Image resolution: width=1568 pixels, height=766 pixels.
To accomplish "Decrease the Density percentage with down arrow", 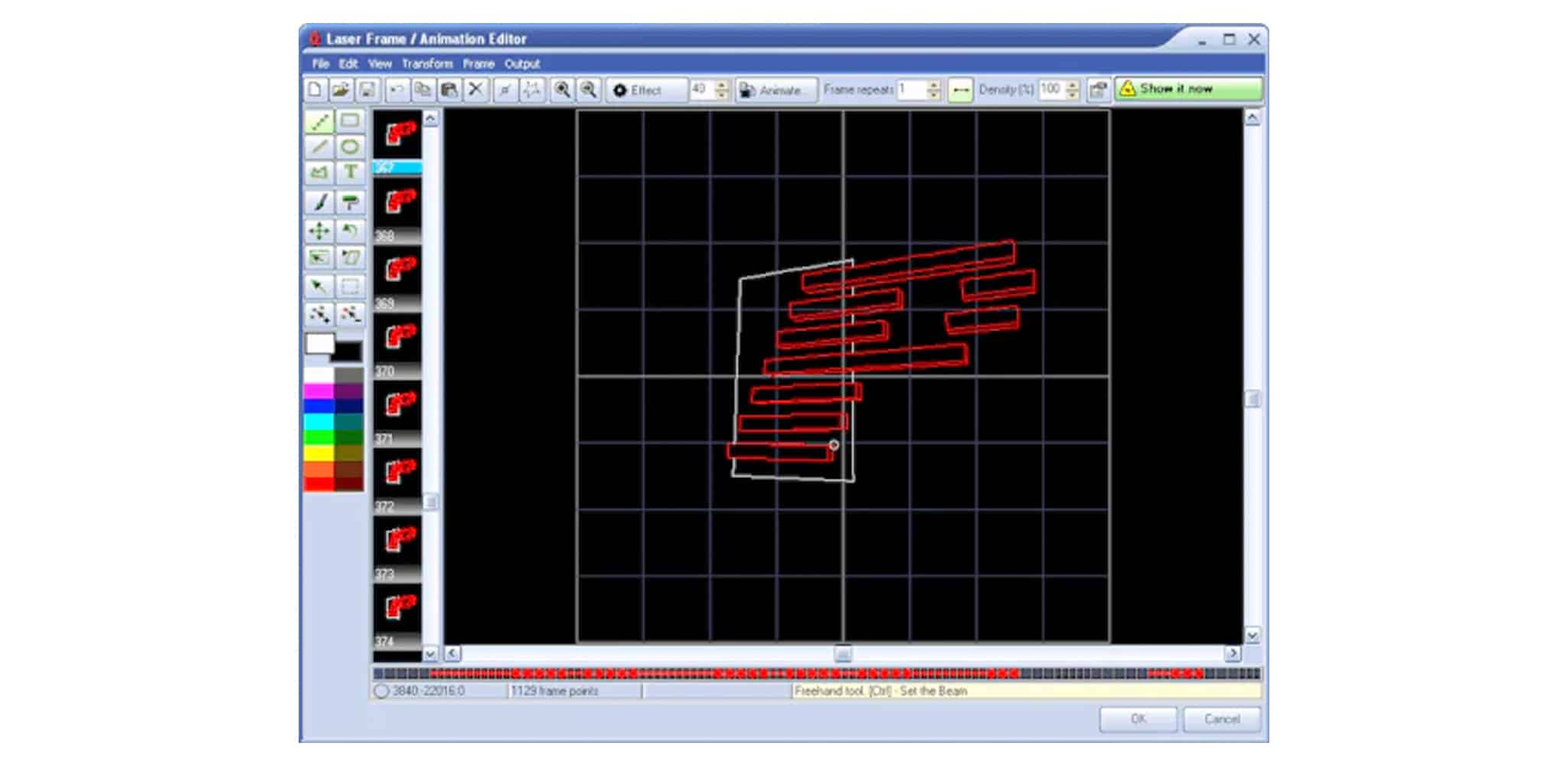I will pos(1073,95).
